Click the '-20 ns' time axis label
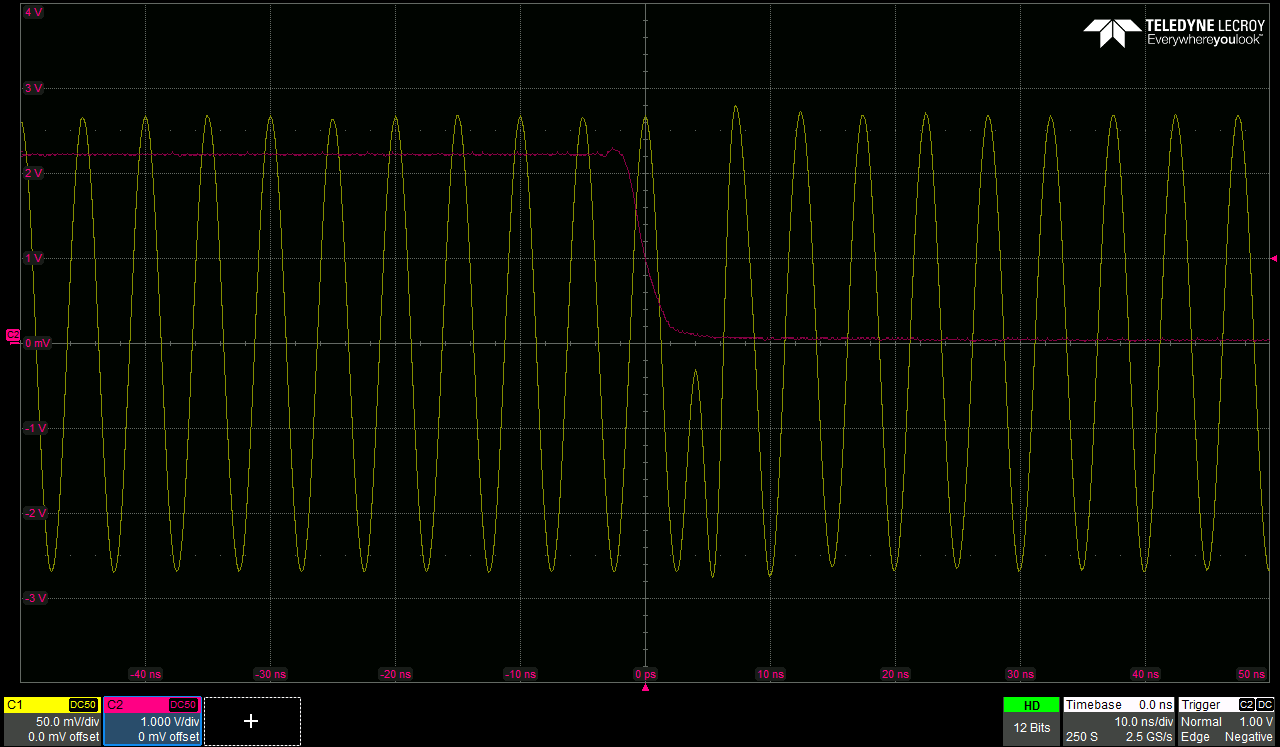1280x747 pixels. [x=396, y=674]
